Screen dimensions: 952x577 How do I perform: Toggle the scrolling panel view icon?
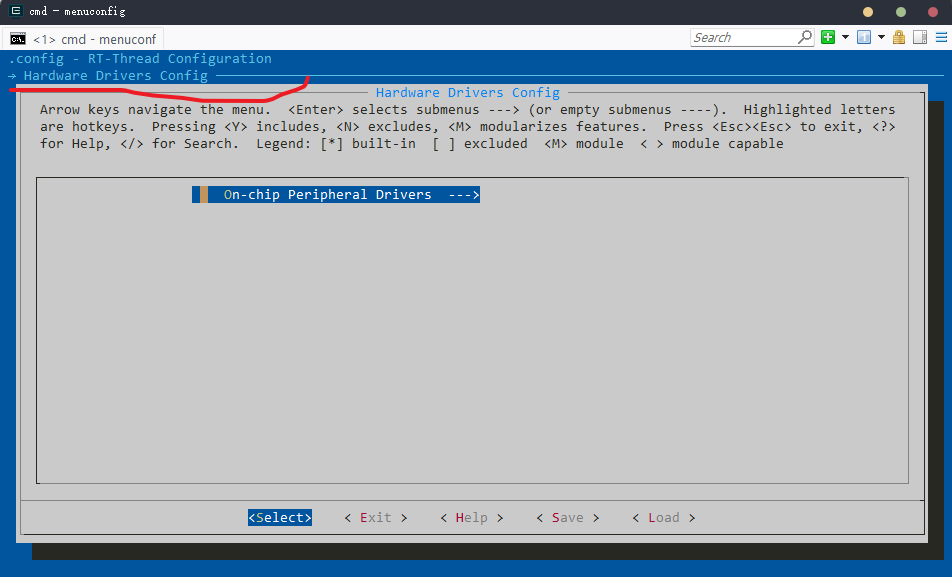[x=920, y=37]
